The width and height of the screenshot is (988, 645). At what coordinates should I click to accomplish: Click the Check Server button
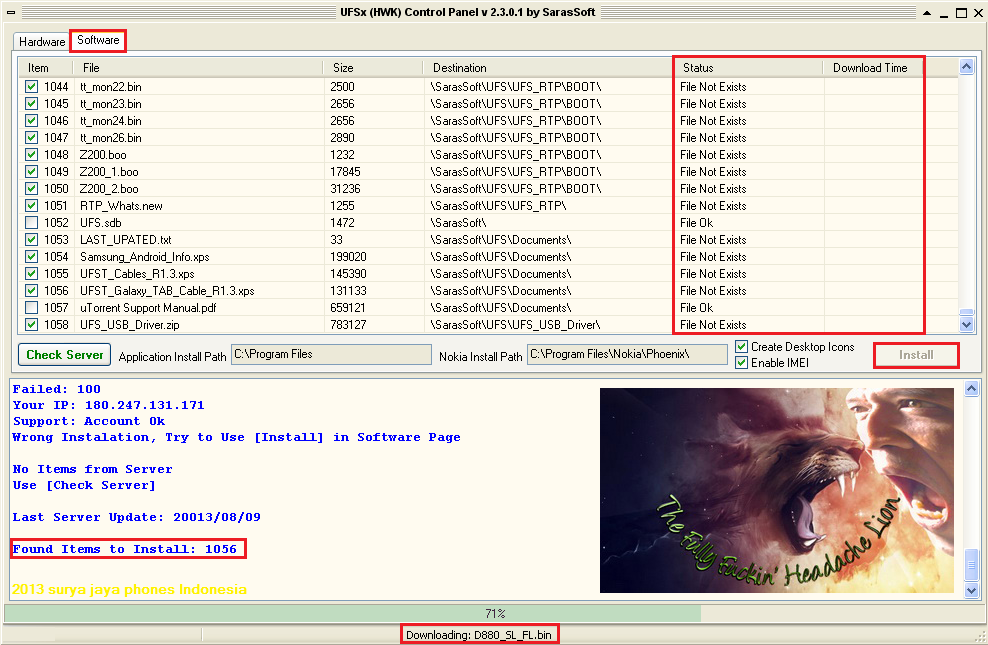(x=64, y=355)
